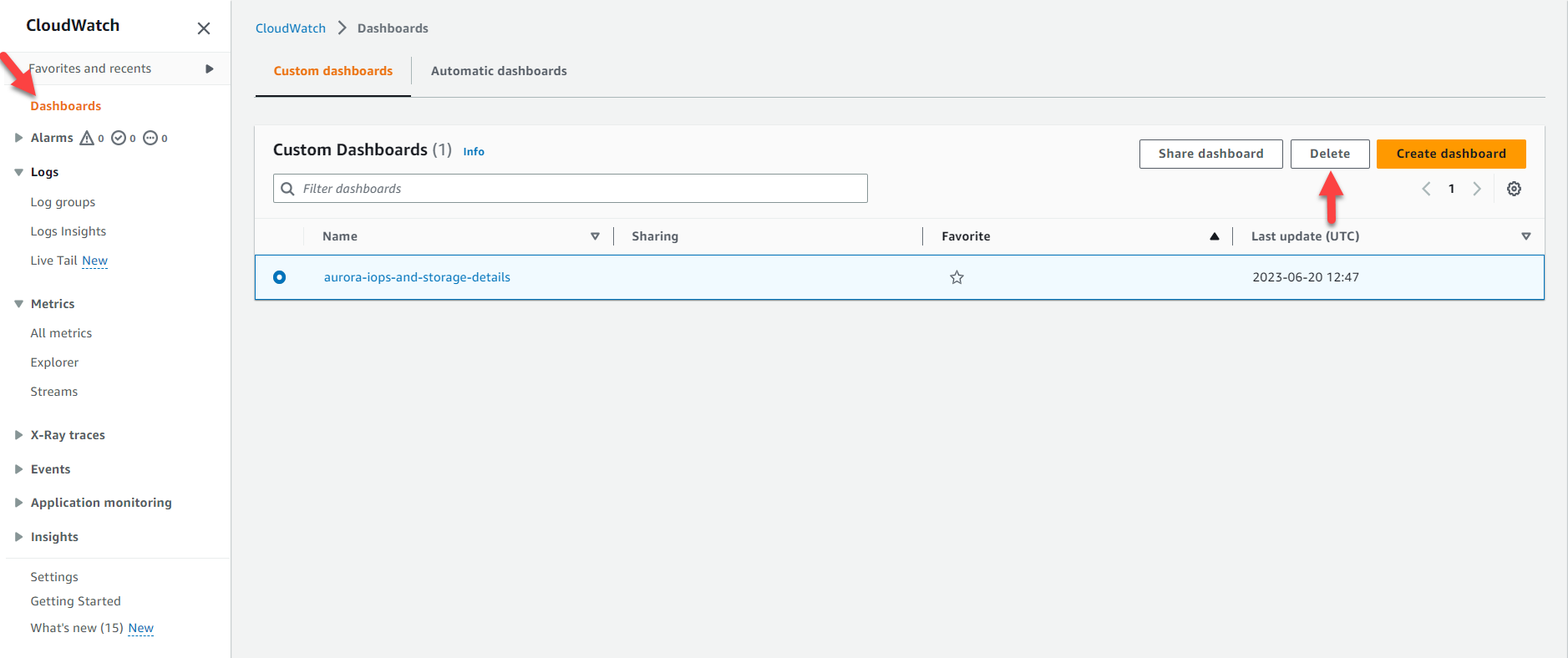The height and width of the screenshot is (658, 1568).
Task: Open metrics Explorer in the sidebar
Action: (x=54, y=362)
